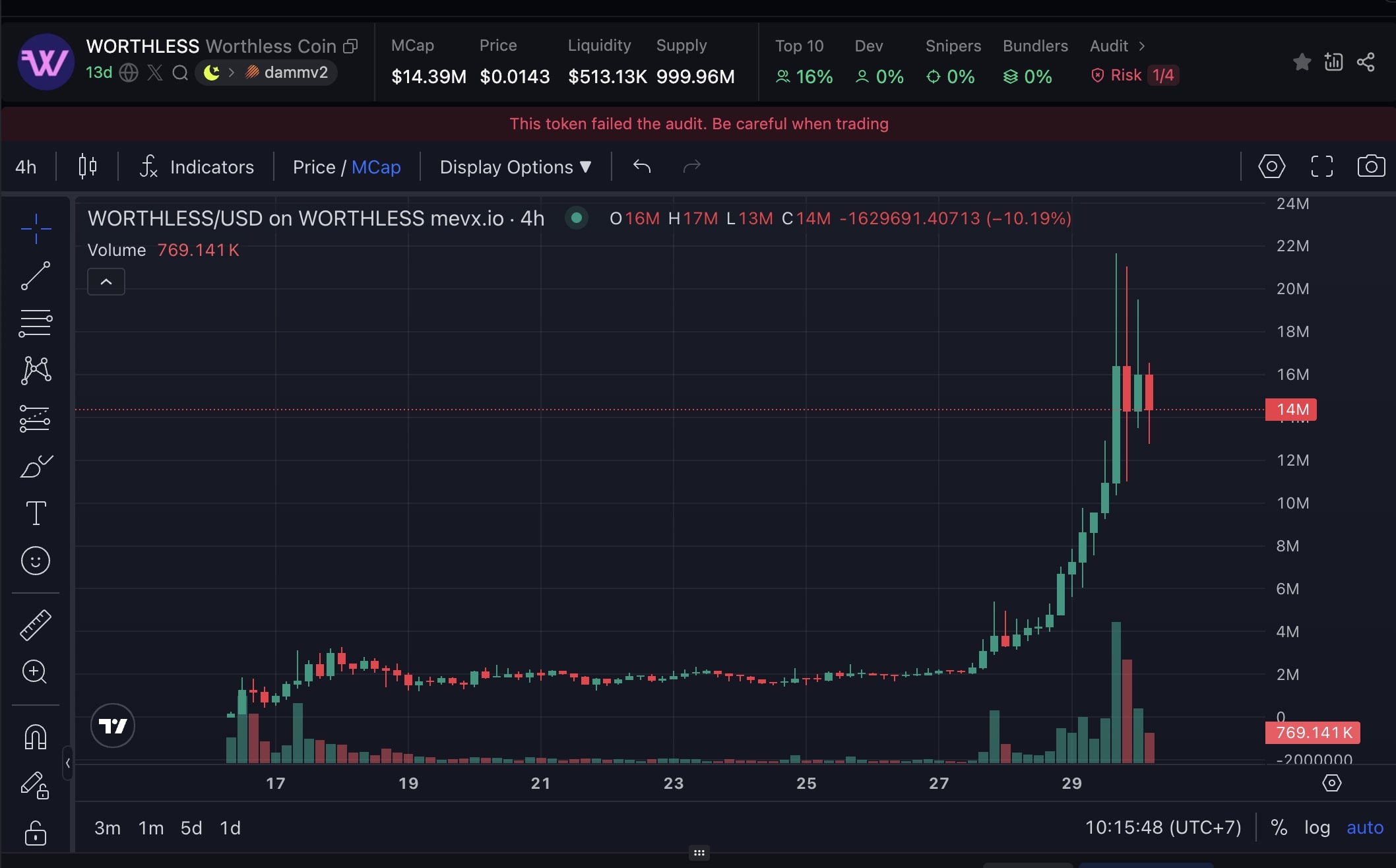Click the MCap $14.39M value
This screenshot has height=868, width=1396.
pyautogui.click(x=429, y=77)
